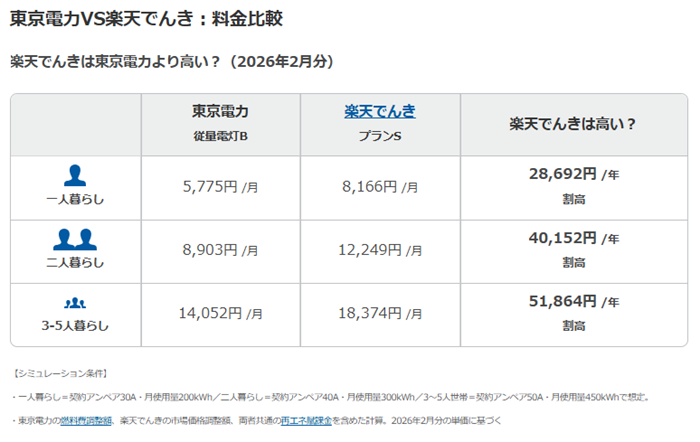Click the 楽天でんきは東京電力より高い？ subheading
The width and height of the screenshot is (700, 442).
click(x=172, y=61)
